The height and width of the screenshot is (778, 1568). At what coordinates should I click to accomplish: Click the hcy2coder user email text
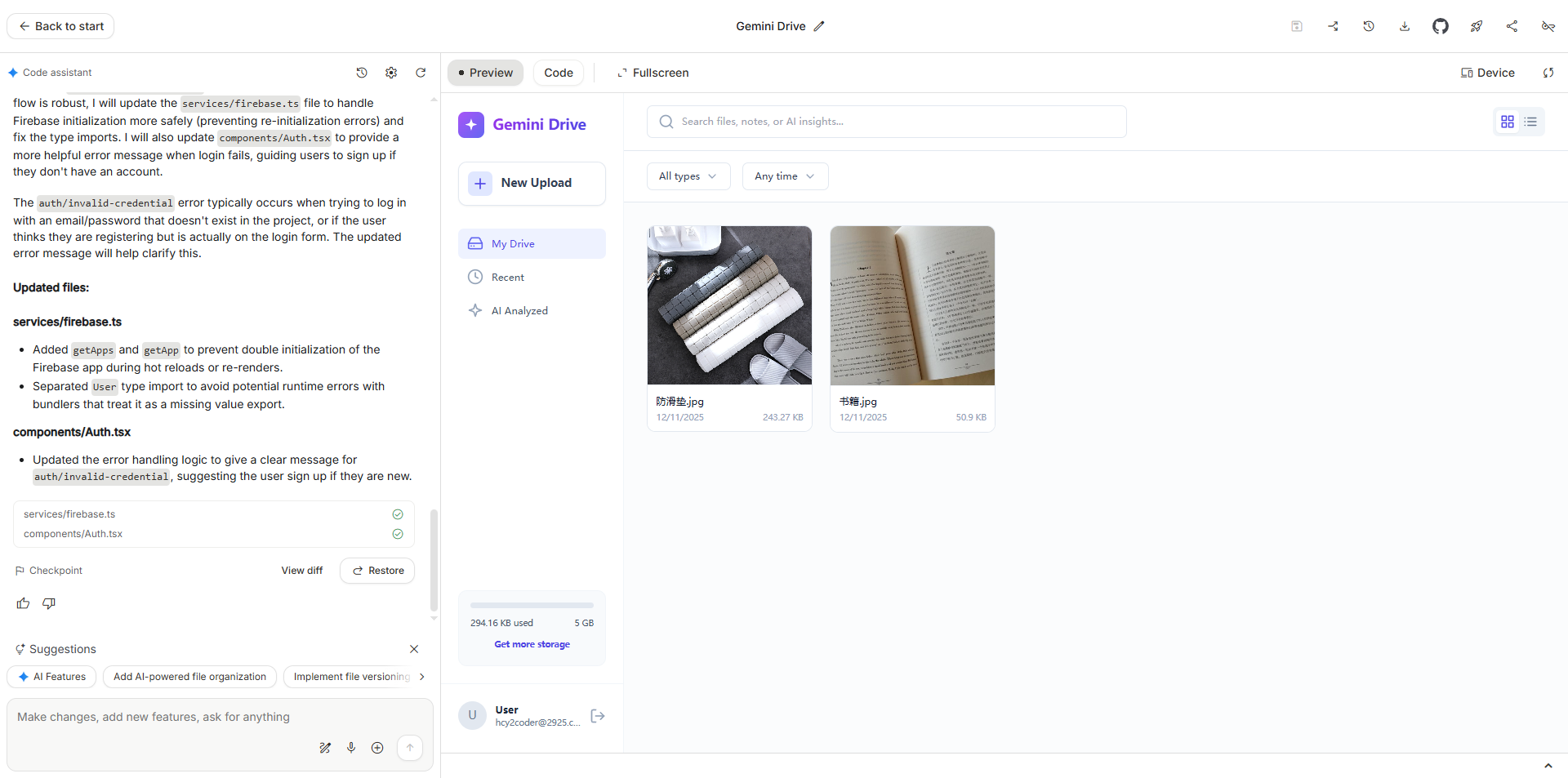(538, 722)
